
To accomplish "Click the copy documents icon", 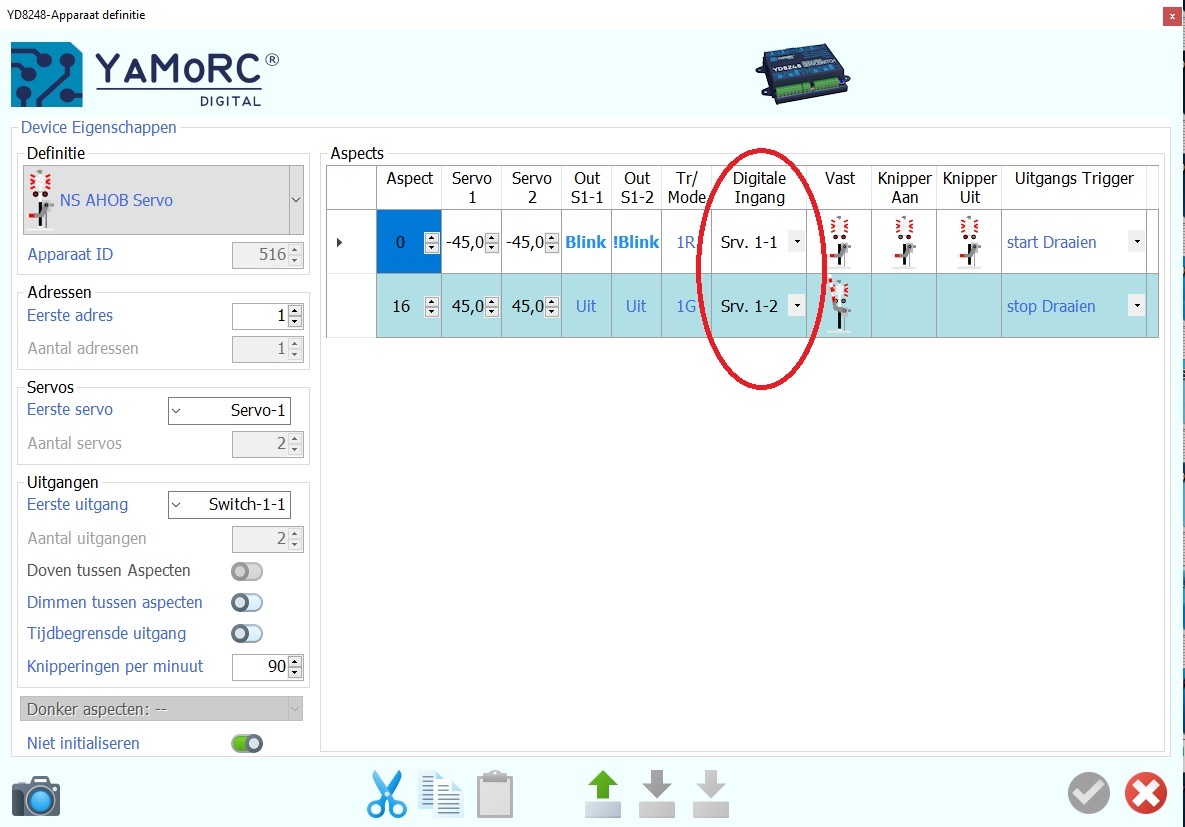I will [x=441, y=795].
